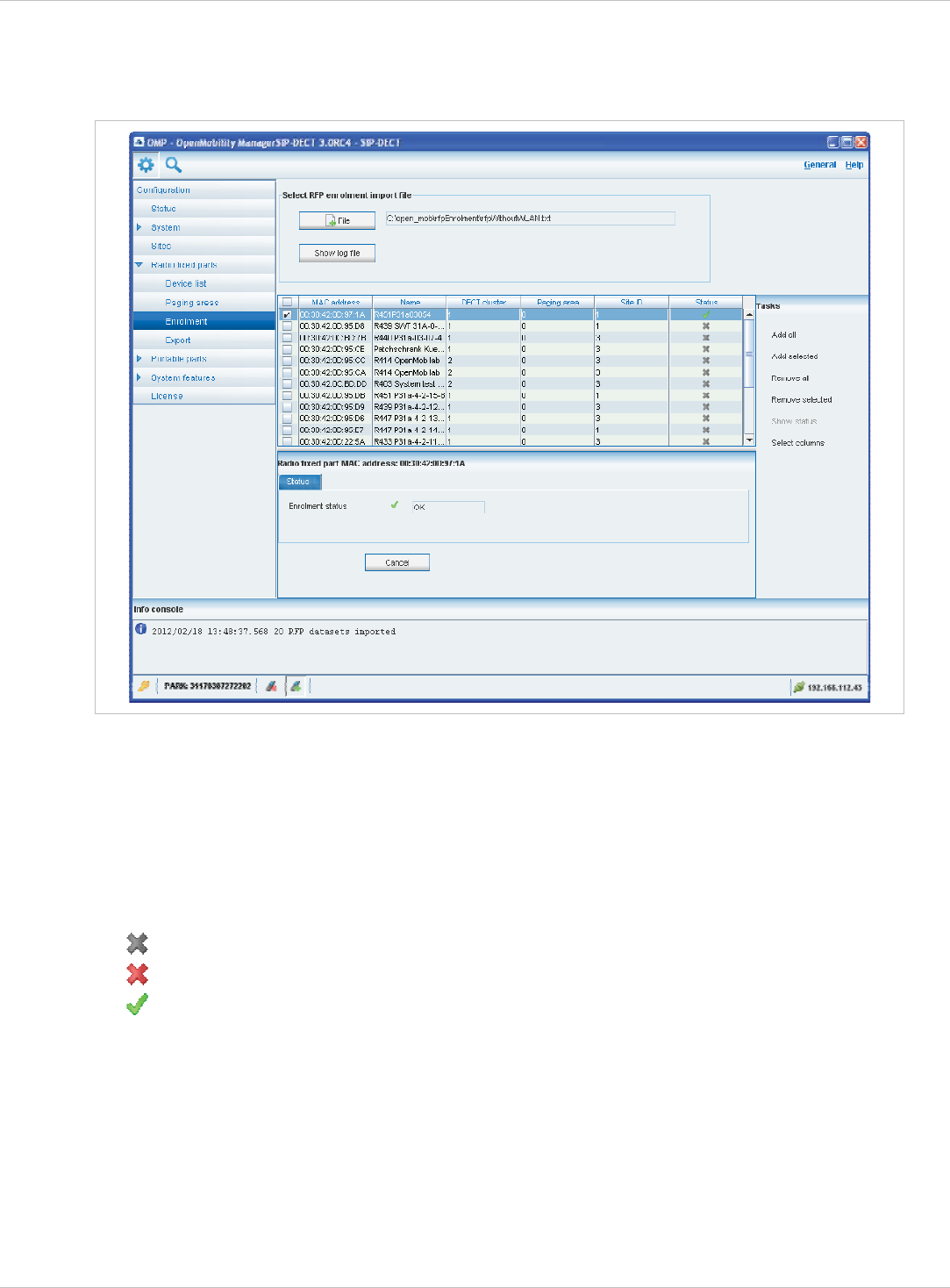Uncheck the checkbox for MAC 00:30:42:0D:97:1A
Image resolution: width=950 pixels, height=1288 pixels.
(x=287, y=314)
